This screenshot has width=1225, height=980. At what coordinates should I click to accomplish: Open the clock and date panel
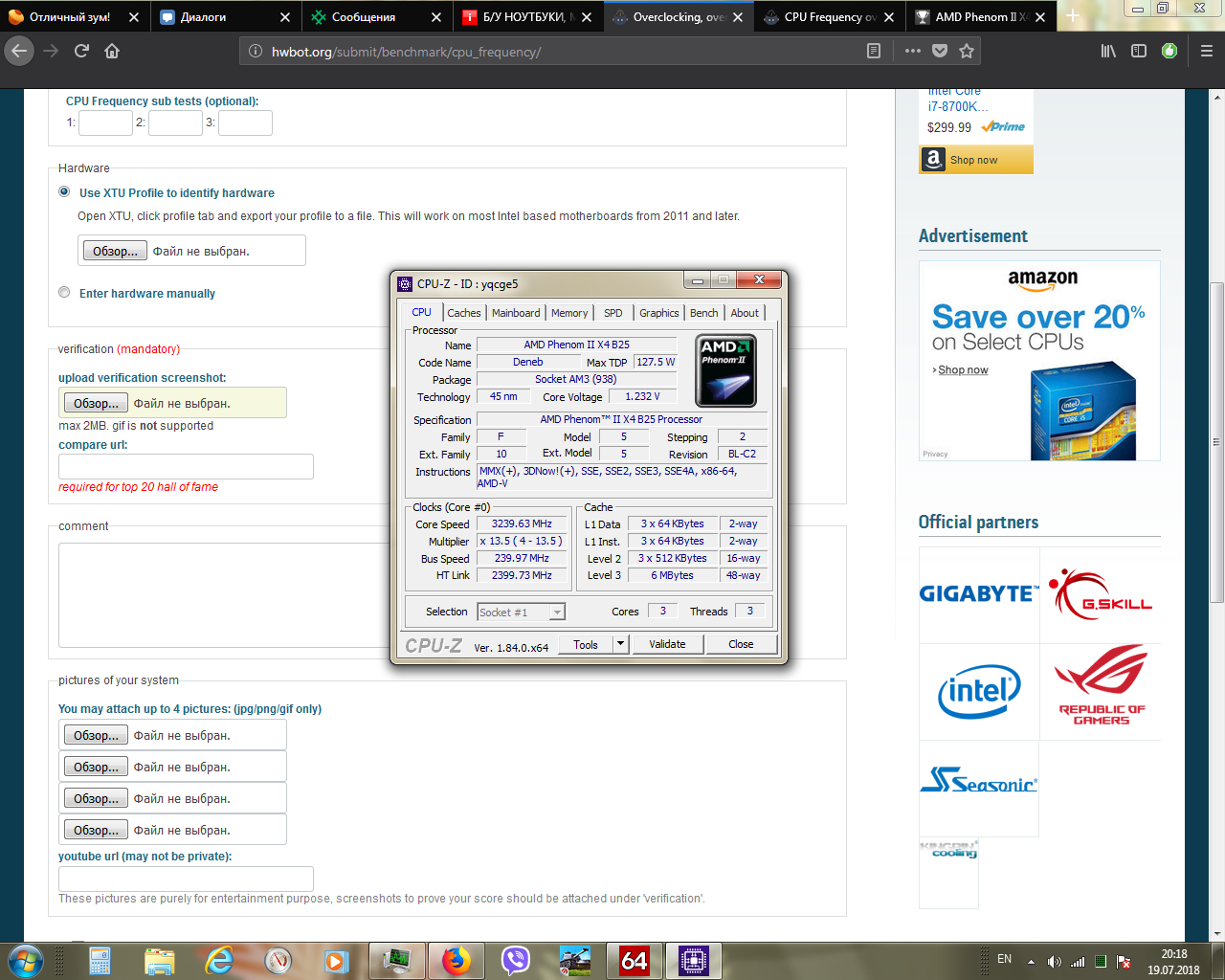(x=1173, y=961)
